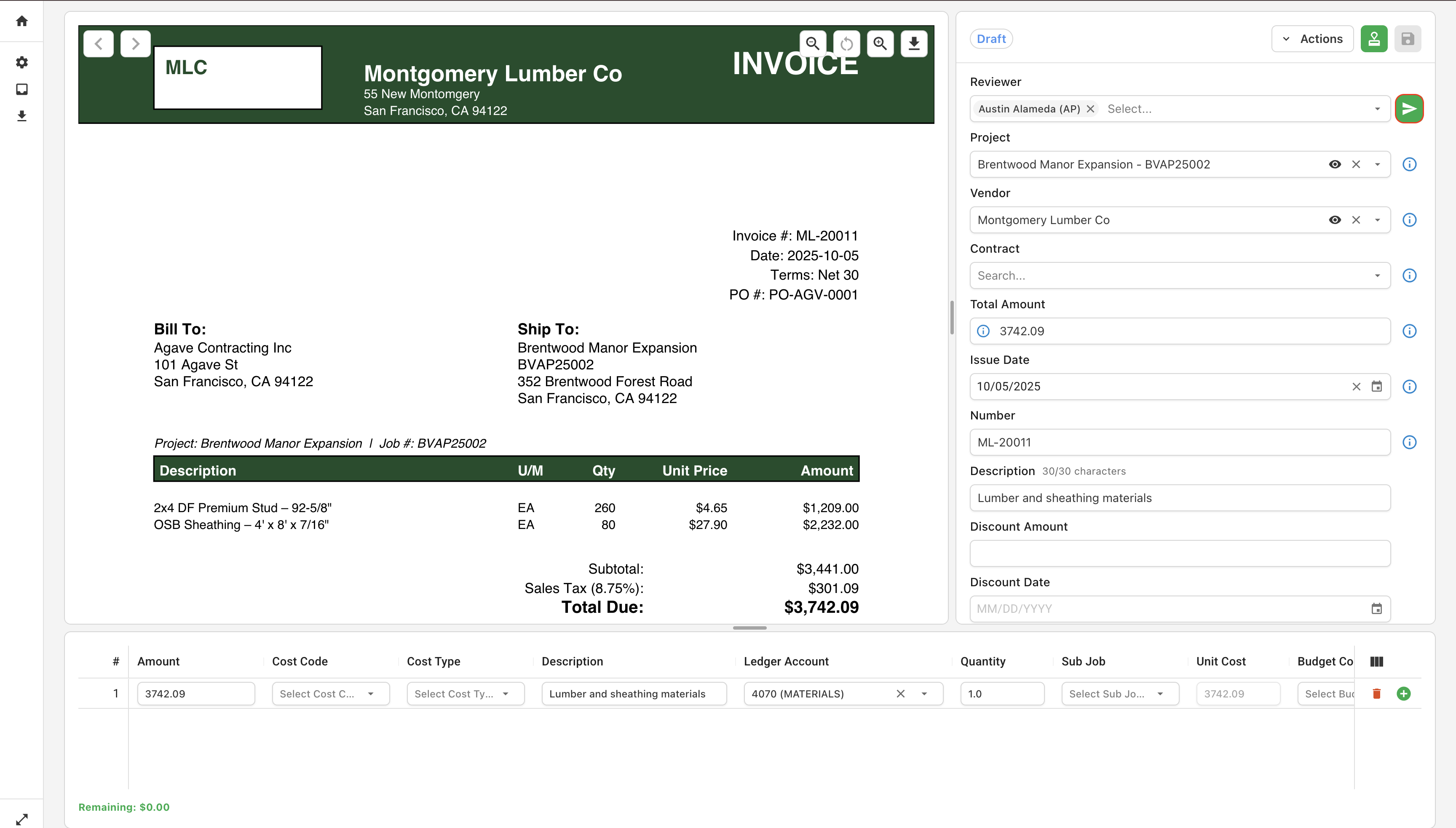Click the line item Amount field
The width and height of the screenshot is (1456, 828).
coord(195,694)
